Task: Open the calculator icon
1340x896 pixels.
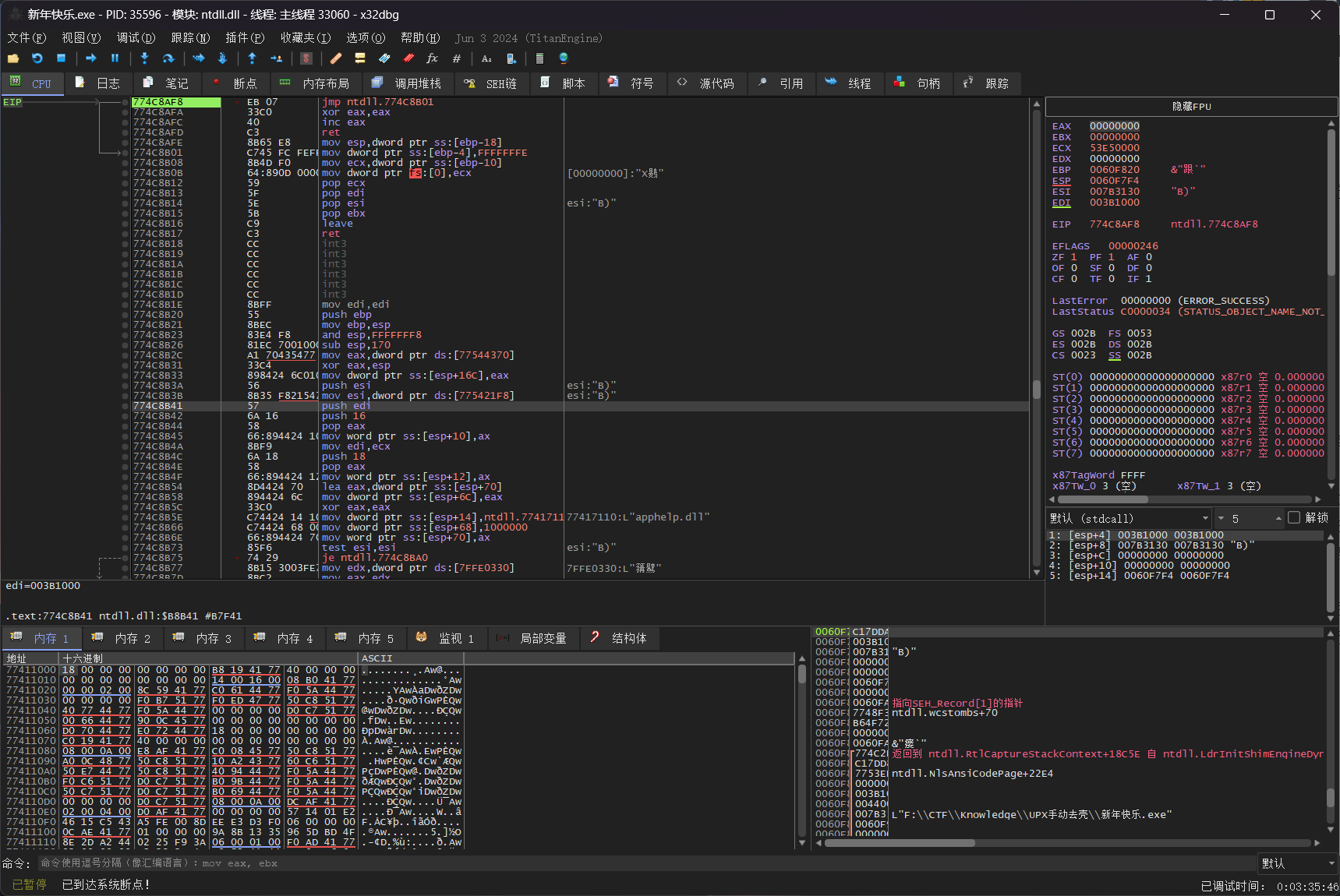Action: click(x=539, y=58)
